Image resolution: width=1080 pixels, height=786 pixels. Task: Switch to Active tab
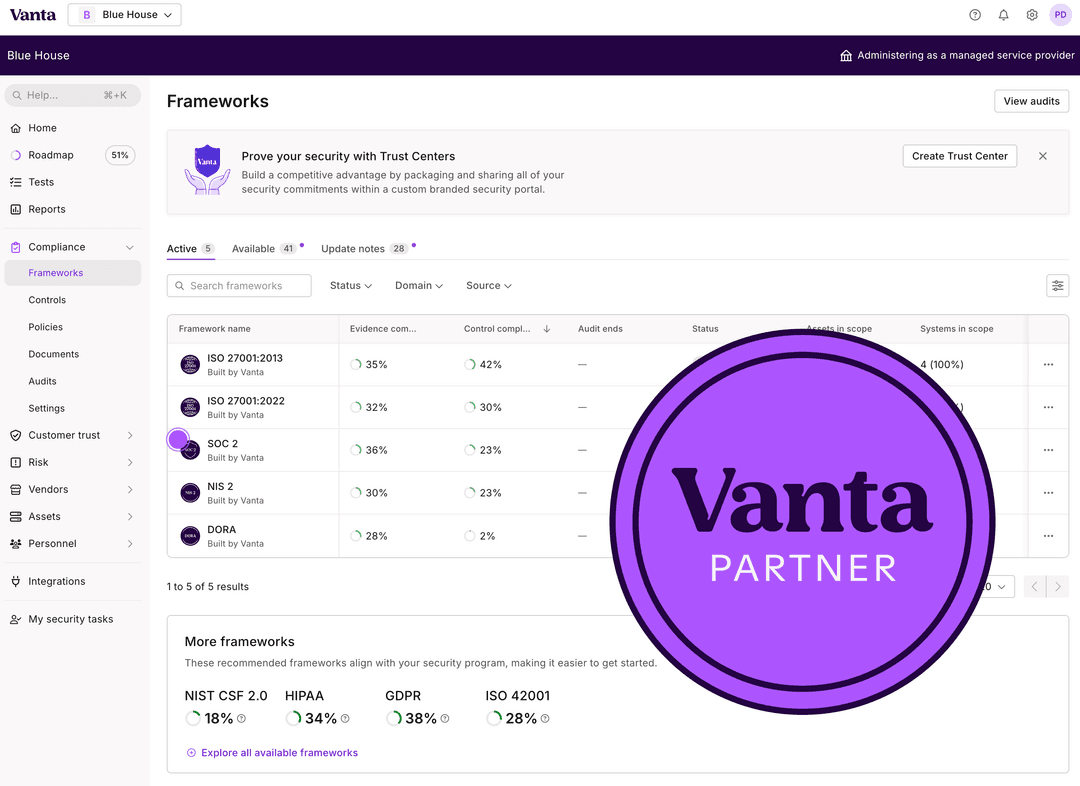pyautogui.click(x=191, y=249)
